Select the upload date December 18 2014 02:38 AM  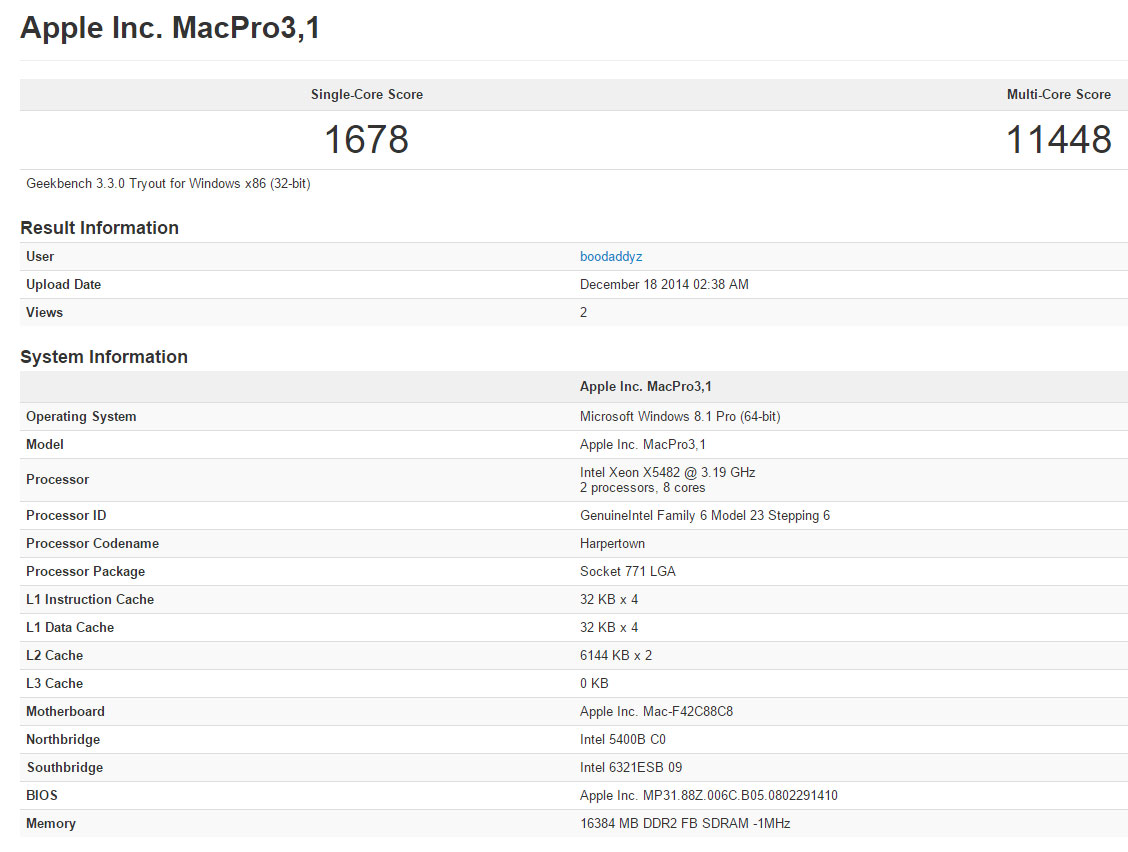coord(664,284)
